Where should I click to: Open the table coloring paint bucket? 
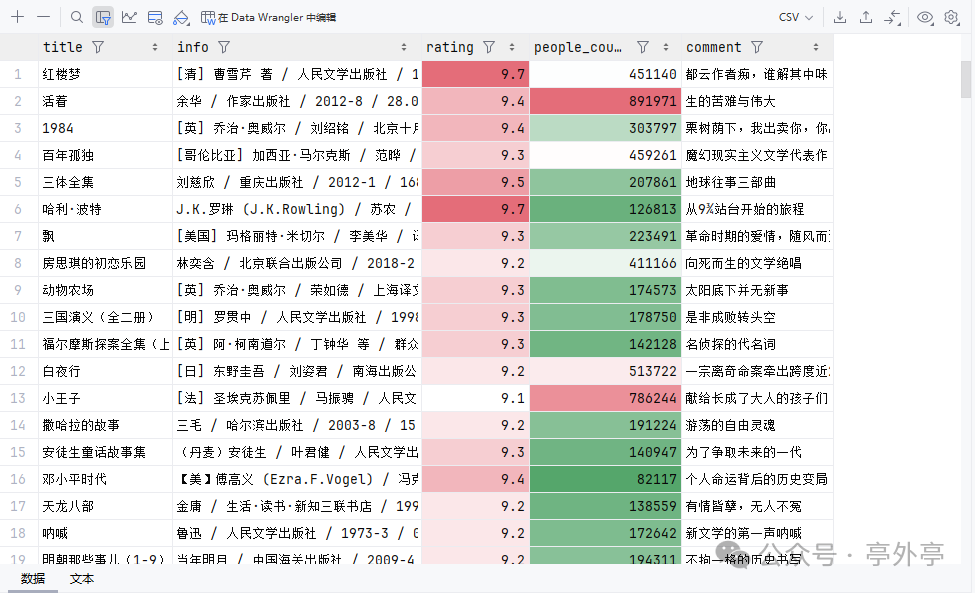coord(181,17)
